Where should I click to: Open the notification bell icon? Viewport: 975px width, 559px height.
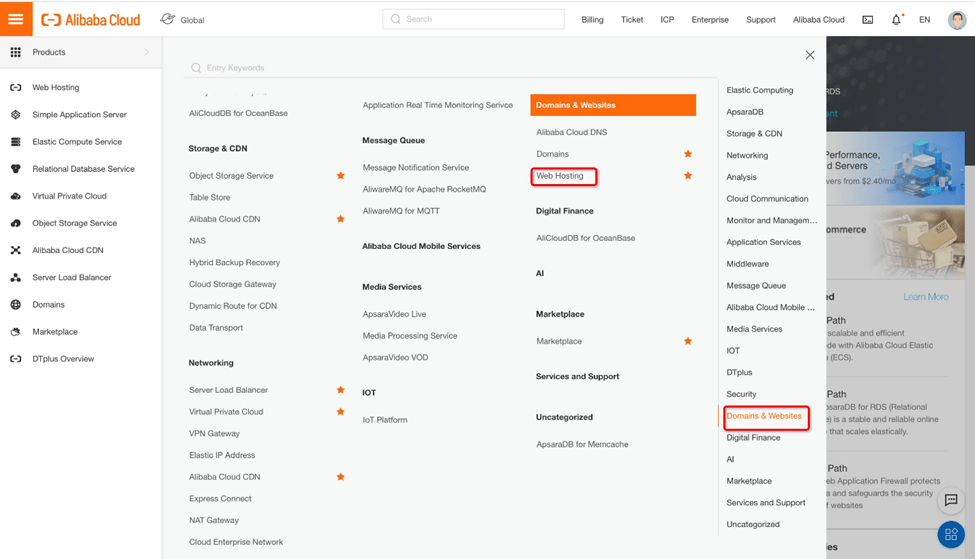click(x=896, y=20)
